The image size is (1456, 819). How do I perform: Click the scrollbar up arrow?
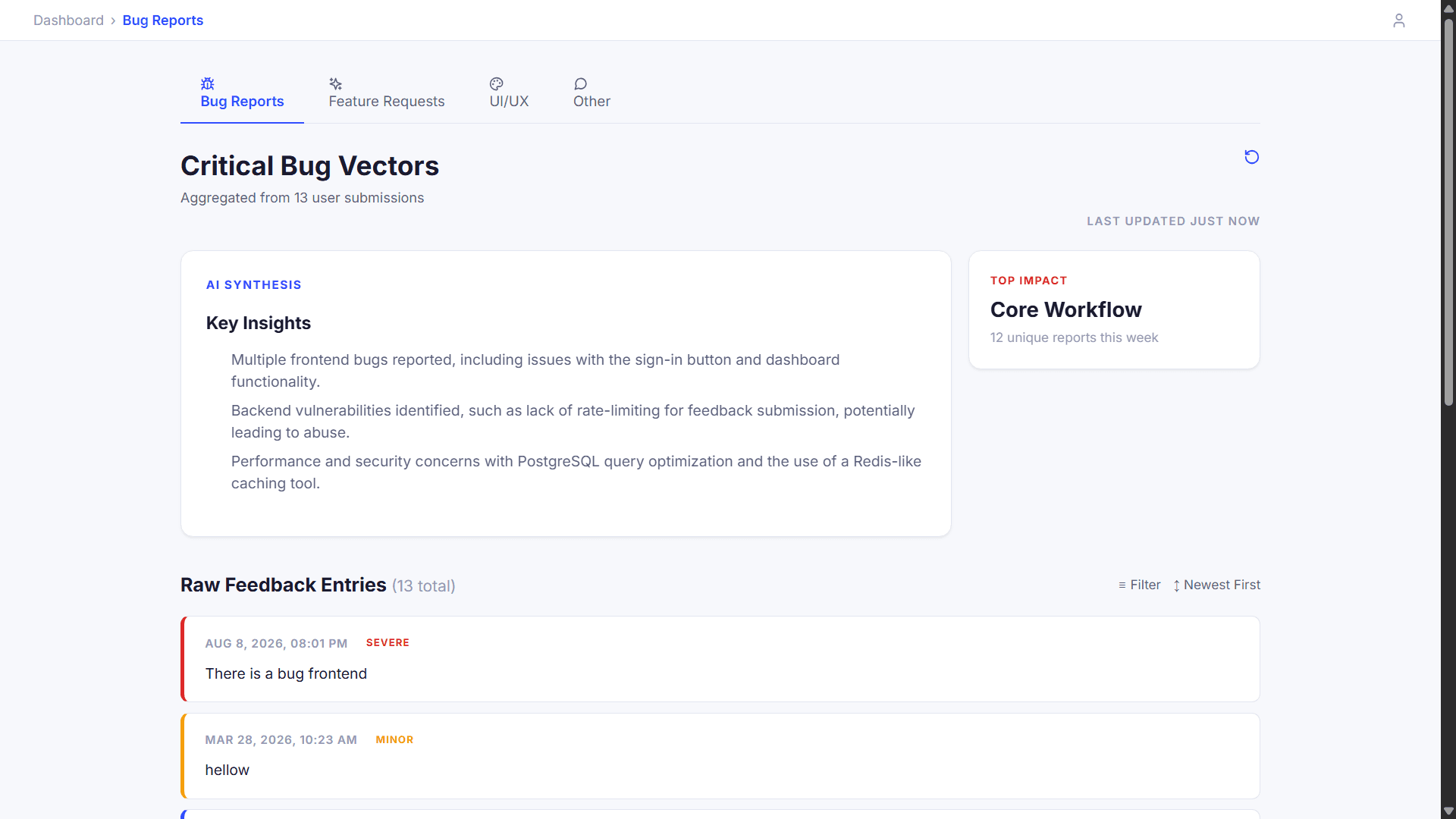pos(1448,8)
